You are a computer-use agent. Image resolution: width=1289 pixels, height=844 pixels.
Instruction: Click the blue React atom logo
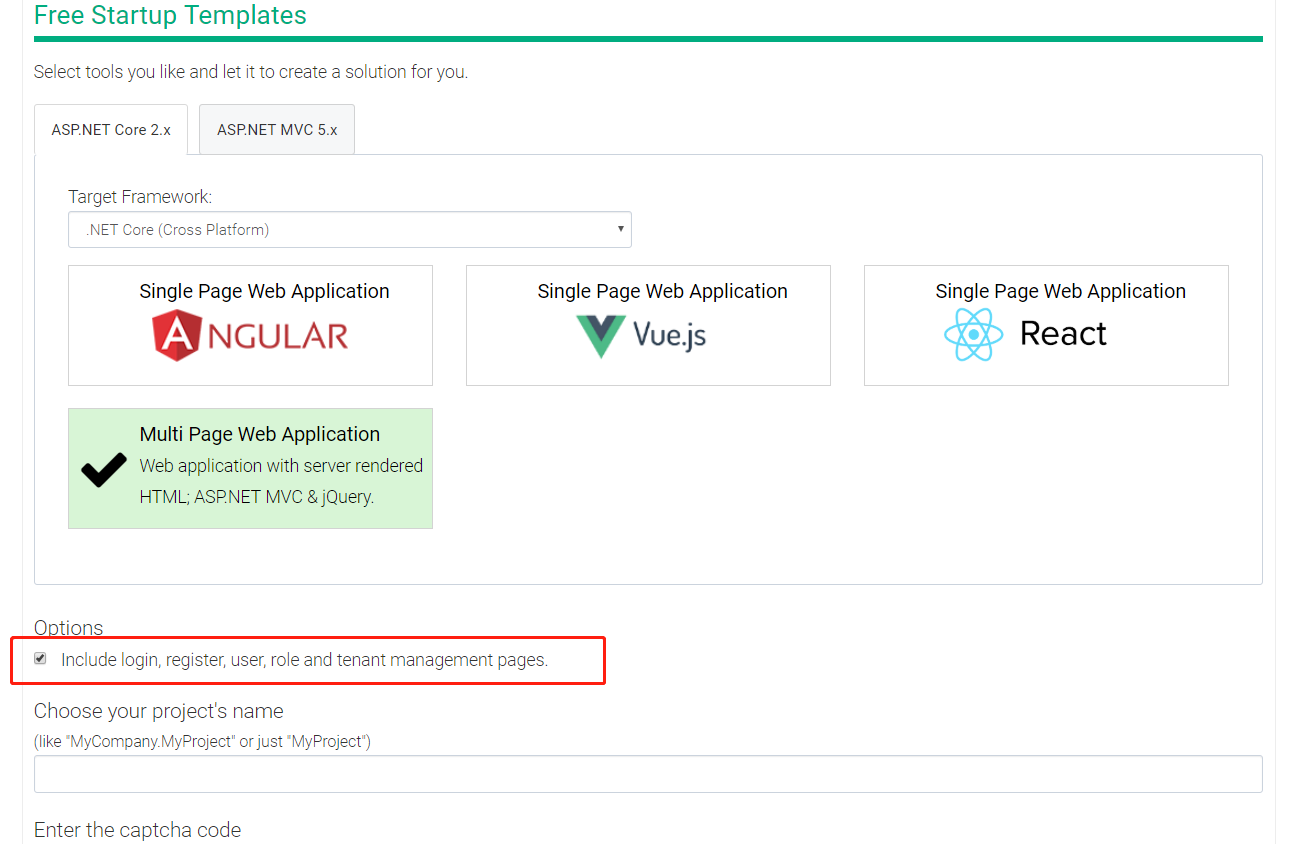973,334
